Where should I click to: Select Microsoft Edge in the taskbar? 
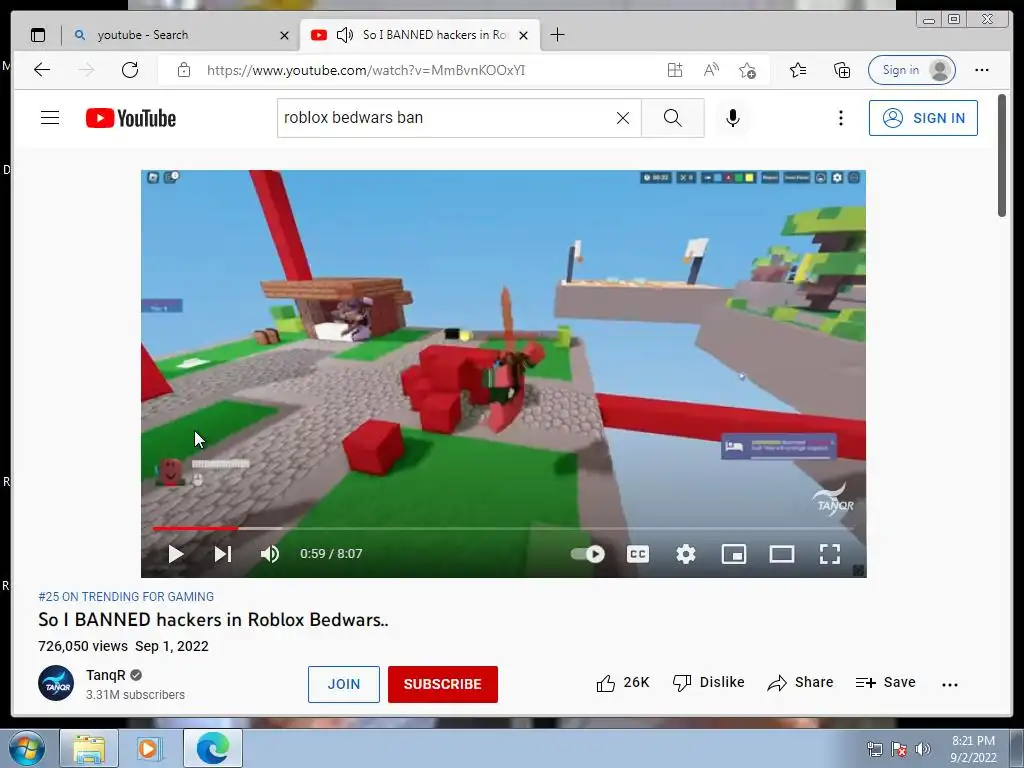(x=213, y=748)
